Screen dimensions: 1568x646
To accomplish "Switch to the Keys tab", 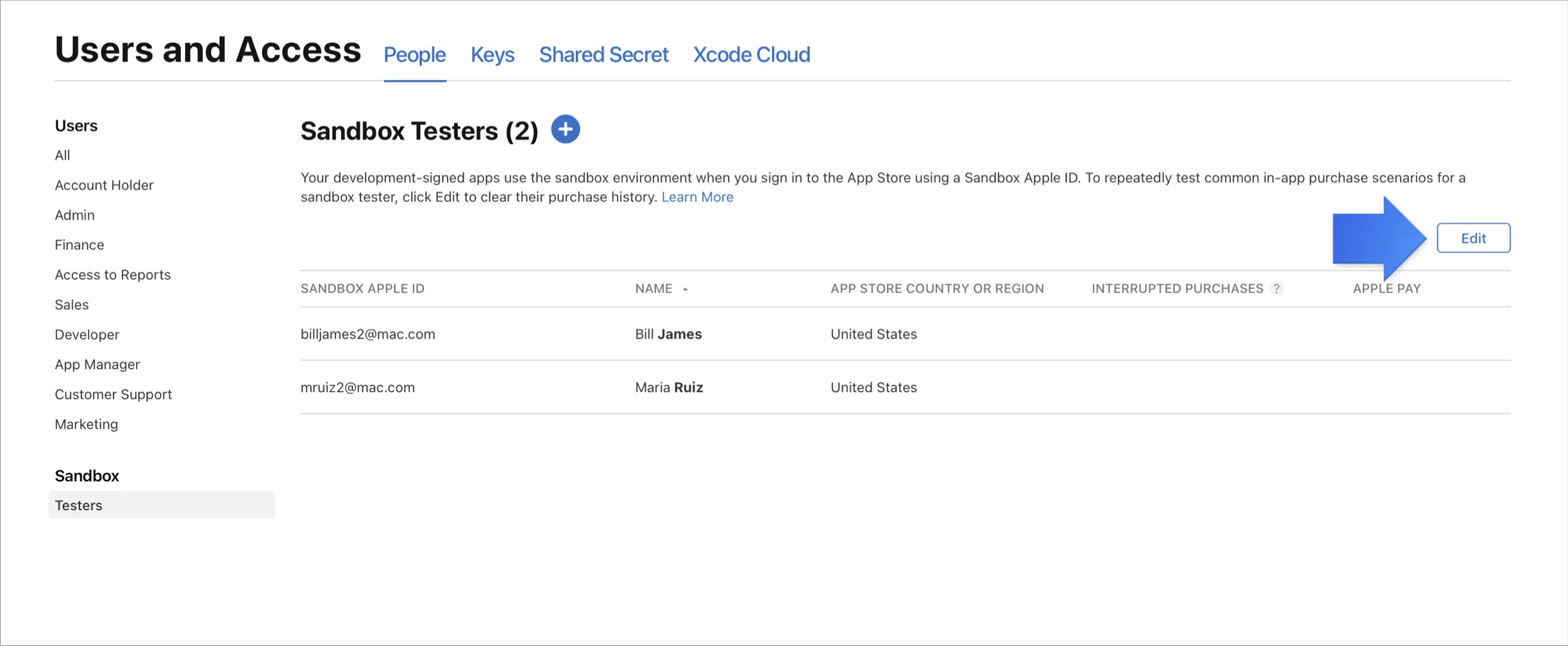I will tap(492, 55).
